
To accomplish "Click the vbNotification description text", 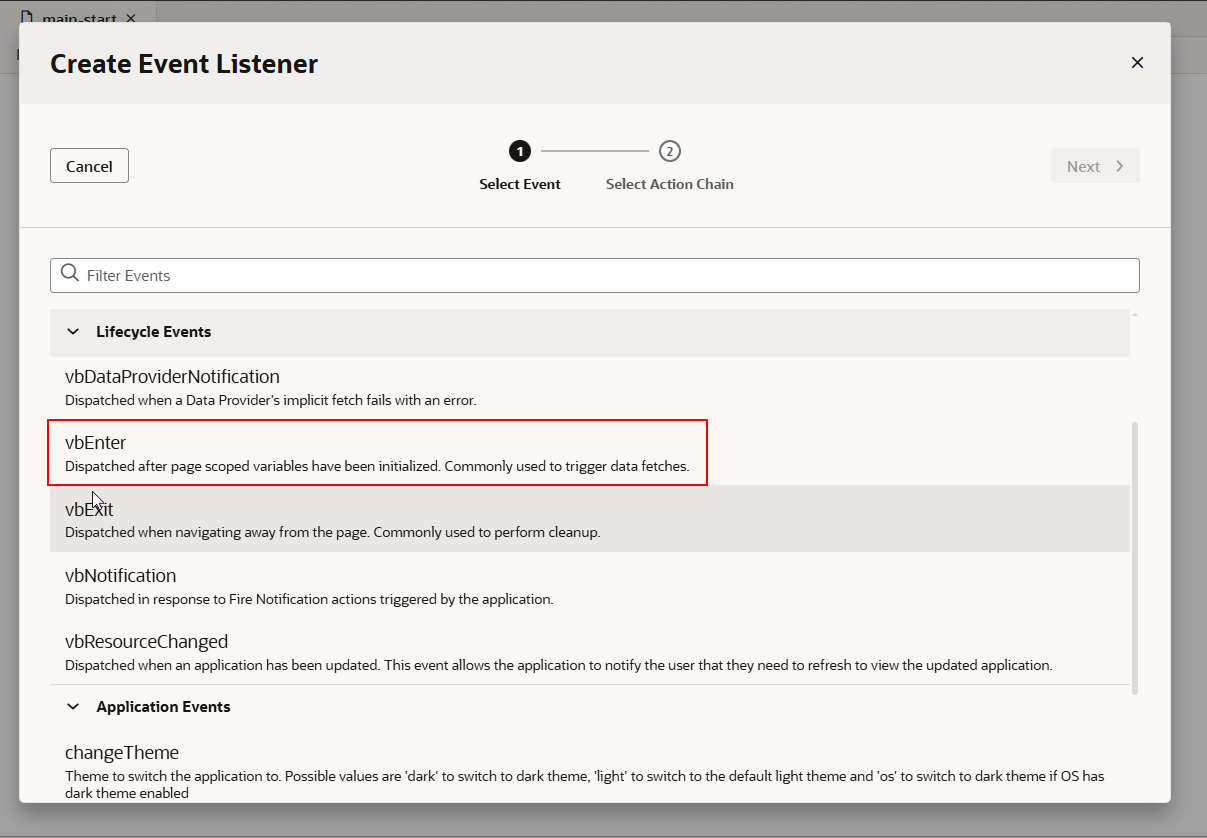I will pyautogui.click(x=309, y=600).
